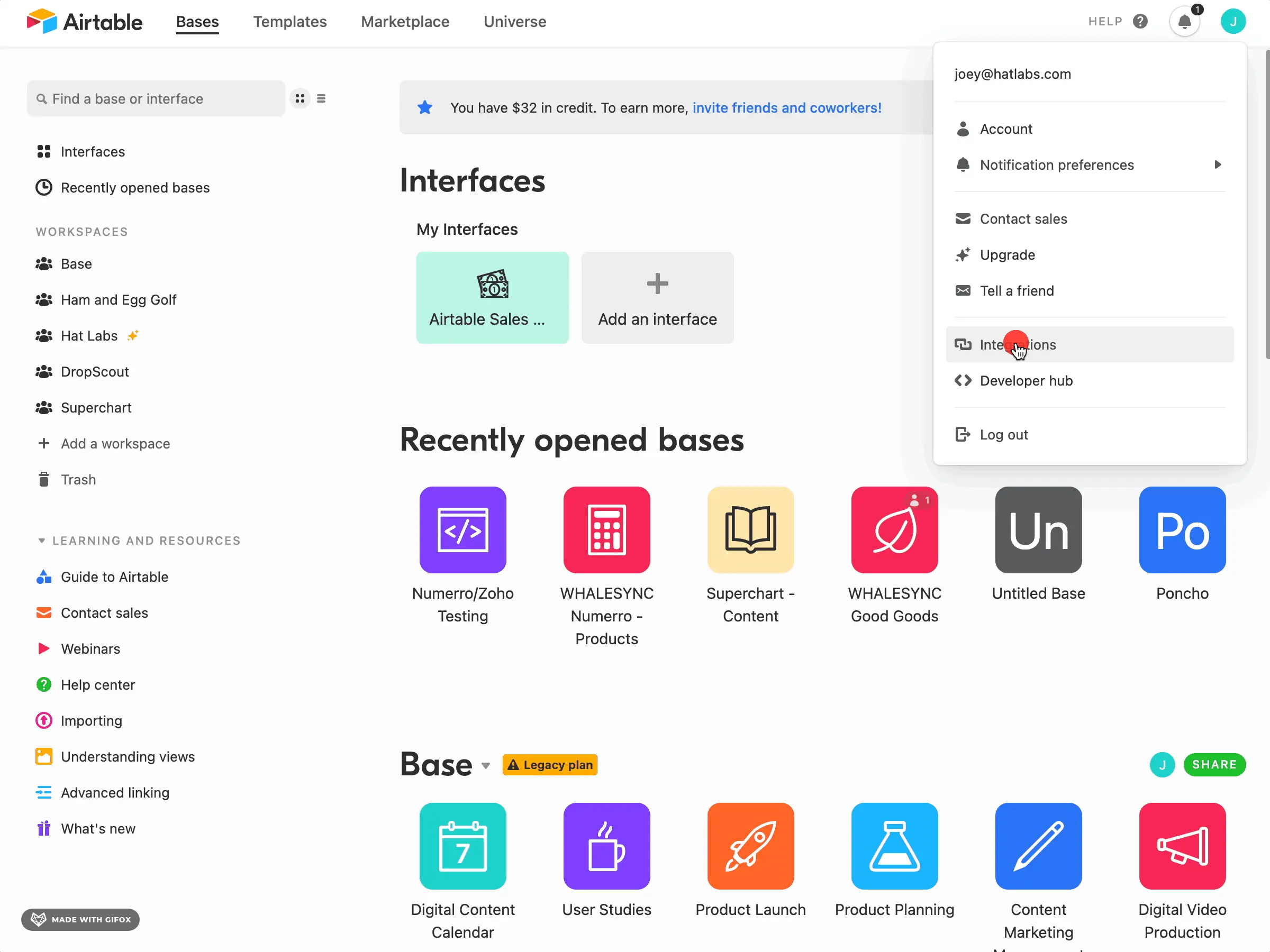The height and width of the screenshot is (952, 1270).
Task: Open Advanced linking resource
Action: pos(103,792)
